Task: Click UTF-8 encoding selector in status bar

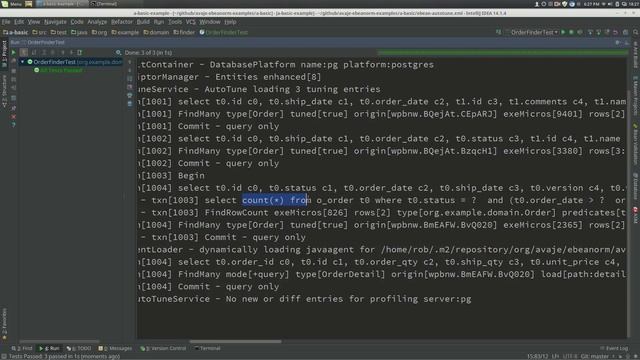Action: click(569, 357)
